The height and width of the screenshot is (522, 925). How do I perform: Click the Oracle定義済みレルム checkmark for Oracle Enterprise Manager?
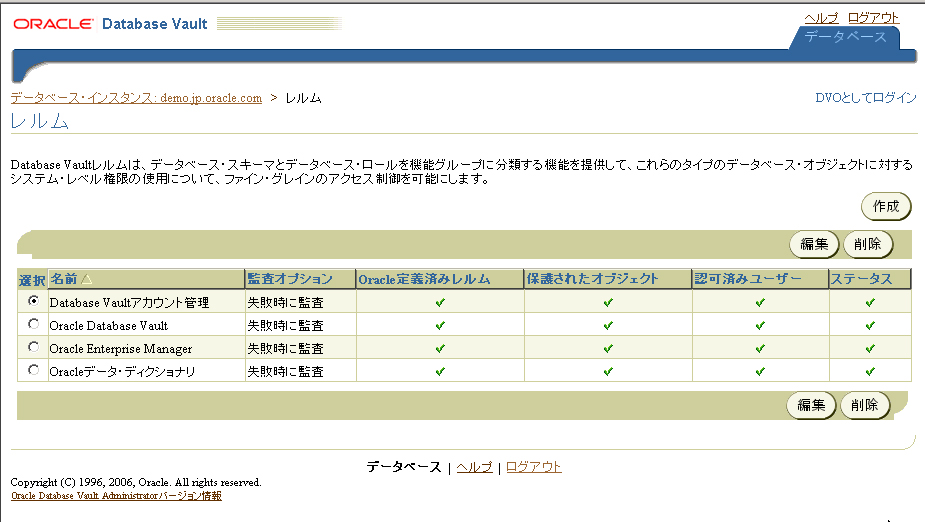pyautogui.click(x=440, y=349)
